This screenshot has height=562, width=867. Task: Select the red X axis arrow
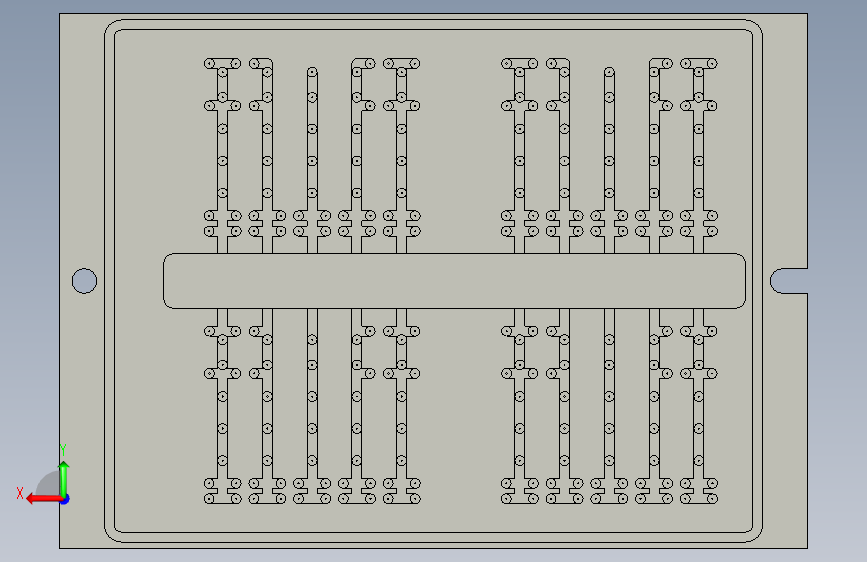click(x=44, y=499)
